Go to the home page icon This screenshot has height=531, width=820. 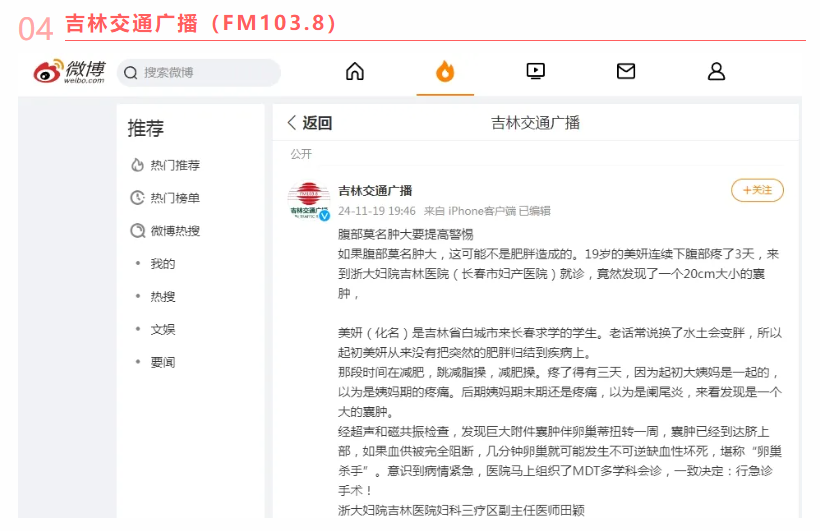pyautogui.click(x=355, y=71)
